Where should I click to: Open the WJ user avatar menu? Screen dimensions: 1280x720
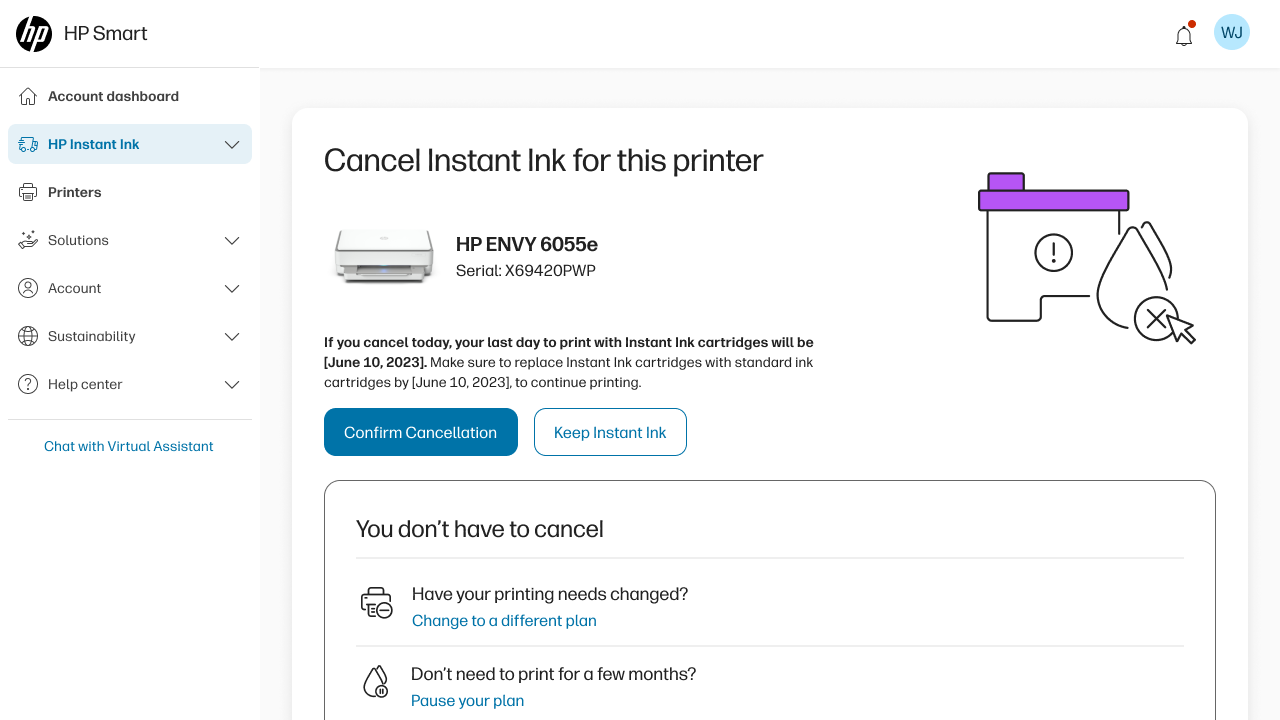click(x=1232, y=33)
